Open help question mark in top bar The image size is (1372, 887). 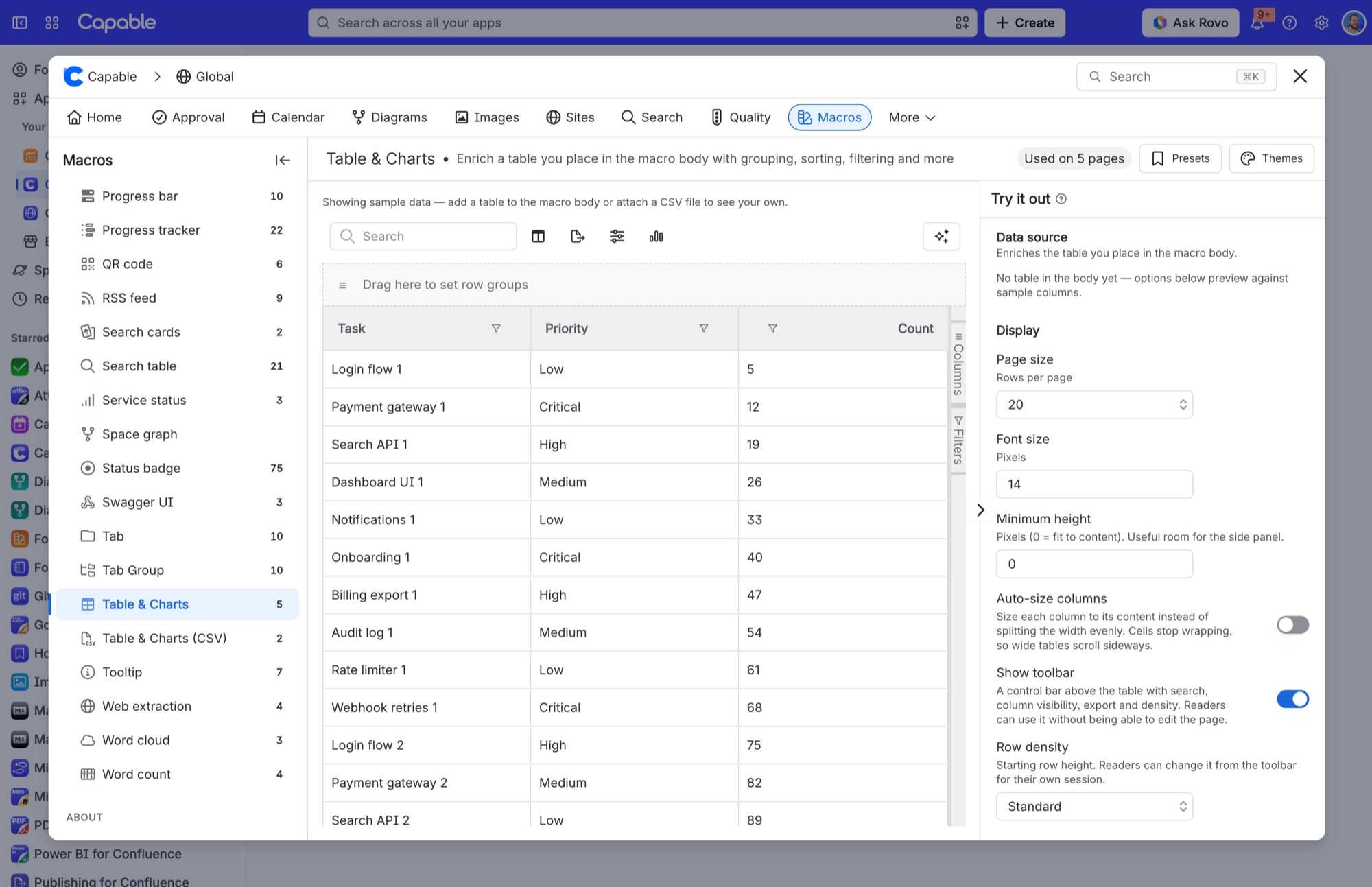tap(1290, 23)
